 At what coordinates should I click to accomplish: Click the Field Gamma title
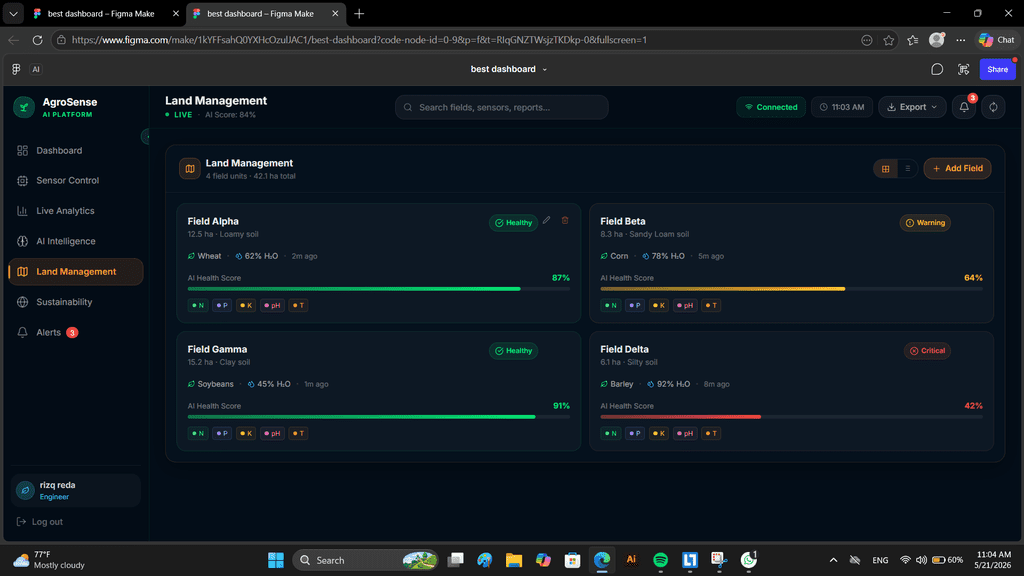coord(217,349)
